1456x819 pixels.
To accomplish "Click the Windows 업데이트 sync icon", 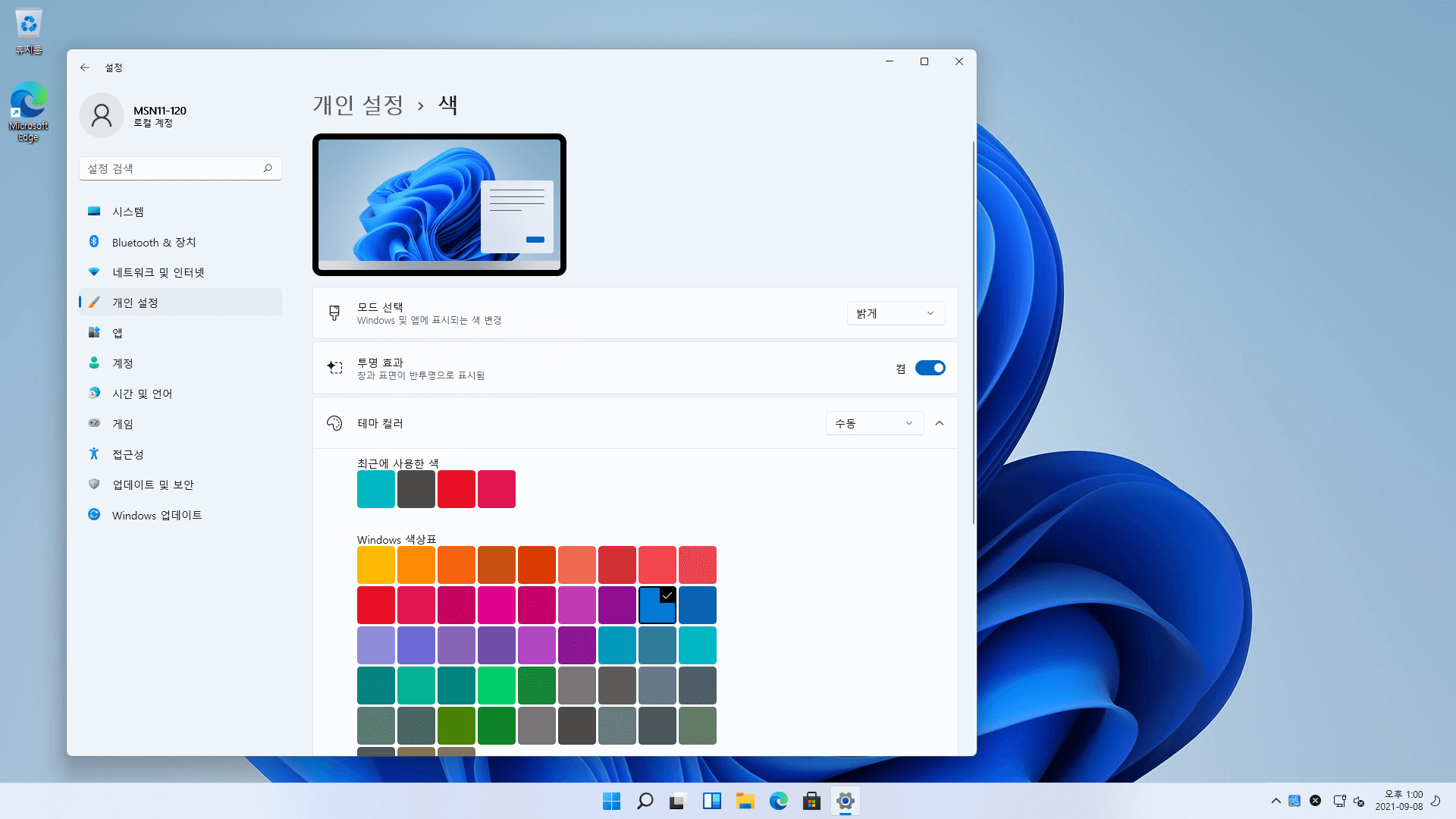I will tap(94, 515).
